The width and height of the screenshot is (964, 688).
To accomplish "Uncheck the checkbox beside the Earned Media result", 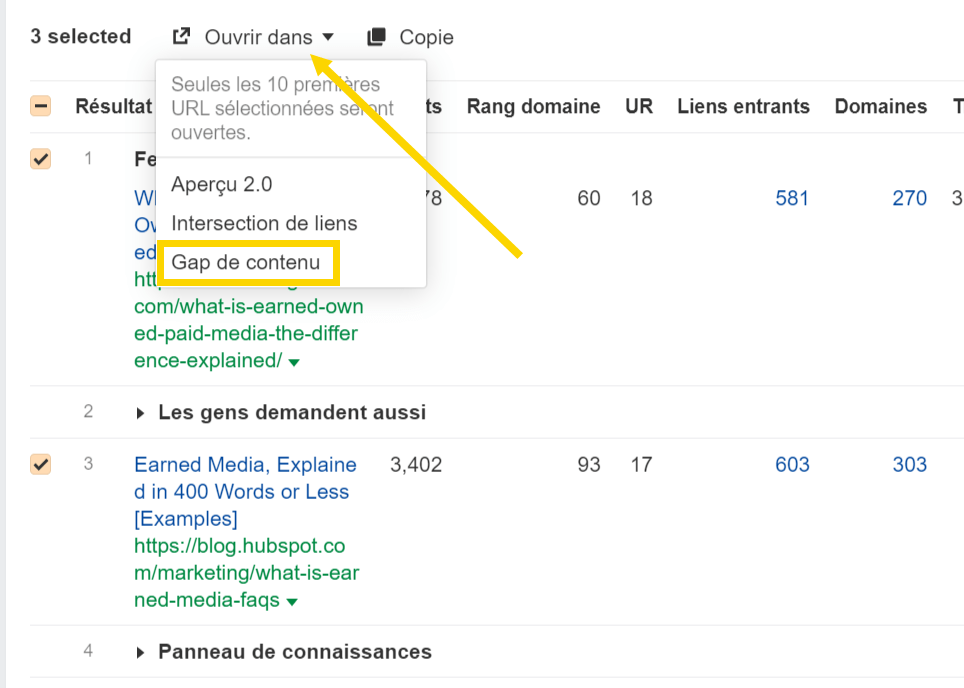I will (x=40, y=464).
